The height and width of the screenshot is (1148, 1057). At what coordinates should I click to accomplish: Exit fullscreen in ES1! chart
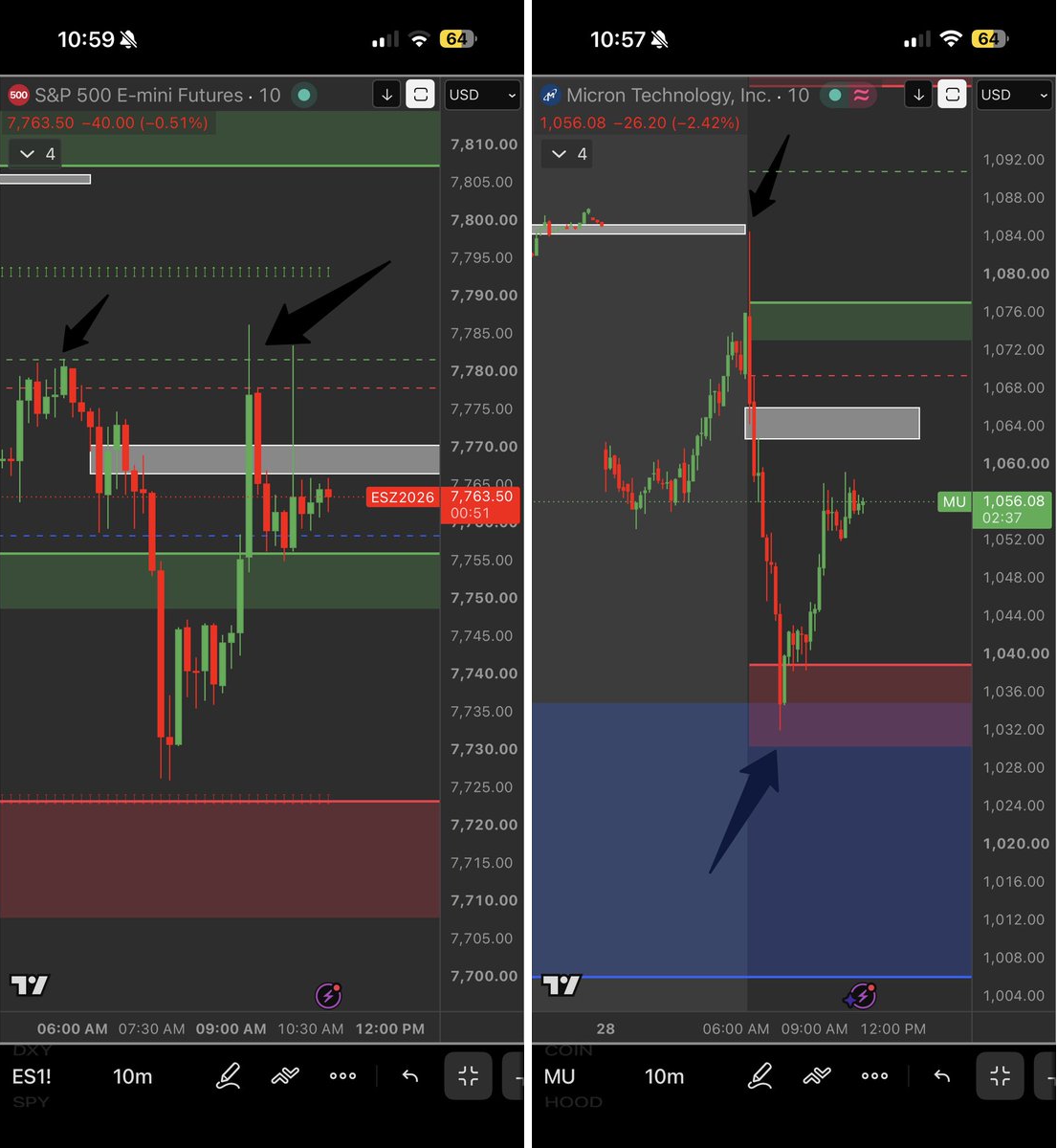(x=468, y=1076)
